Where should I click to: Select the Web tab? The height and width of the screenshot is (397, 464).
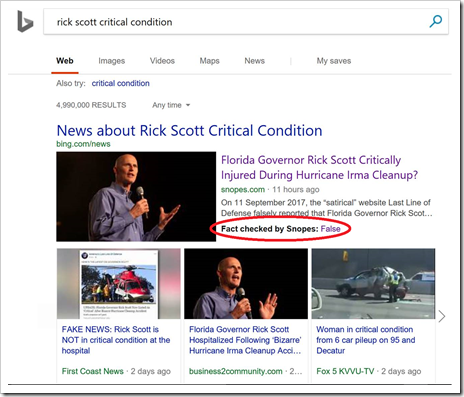[x=65, y=61]
